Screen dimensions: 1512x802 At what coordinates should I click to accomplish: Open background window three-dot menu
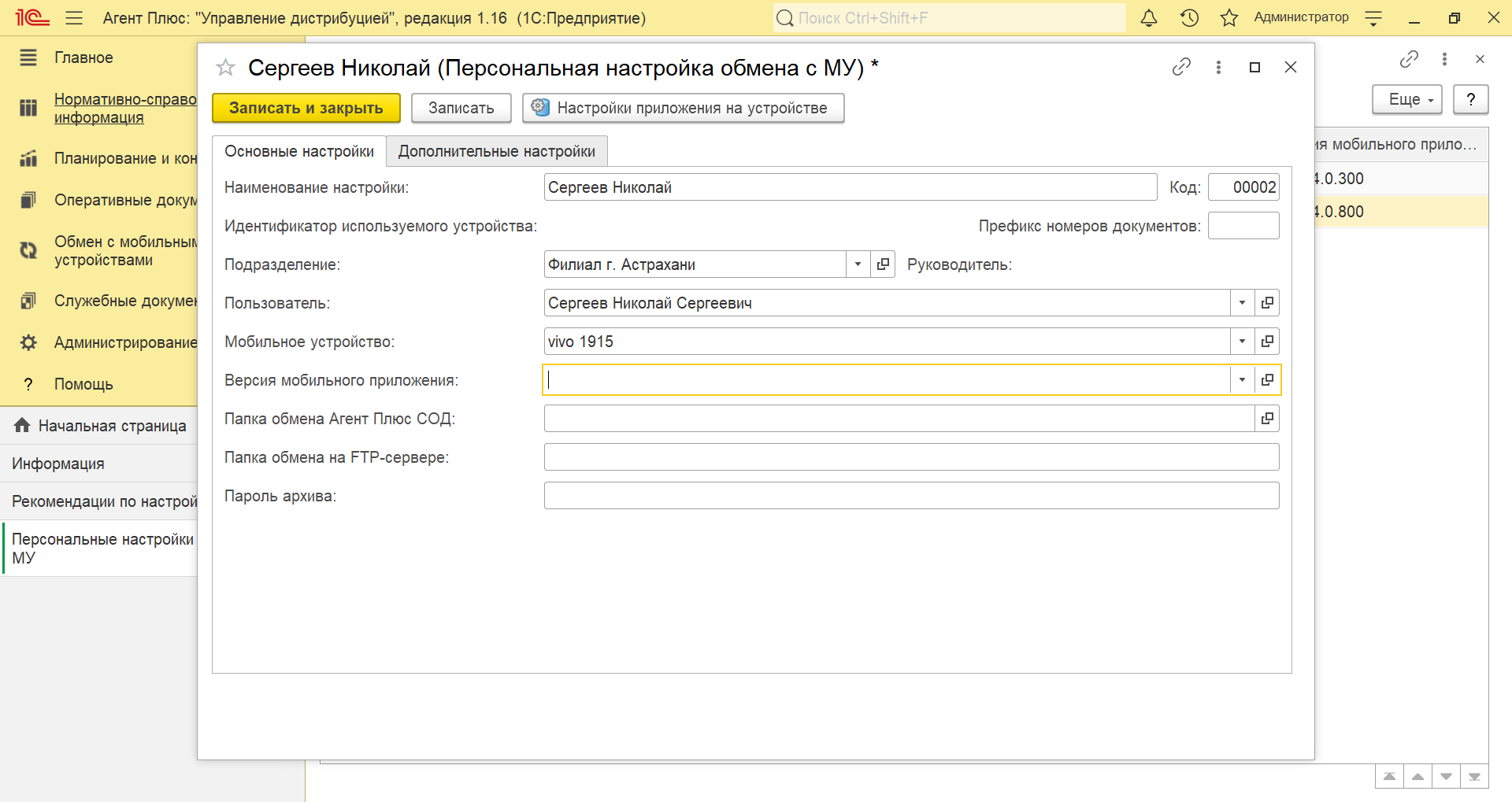(x=1444, y=59)
